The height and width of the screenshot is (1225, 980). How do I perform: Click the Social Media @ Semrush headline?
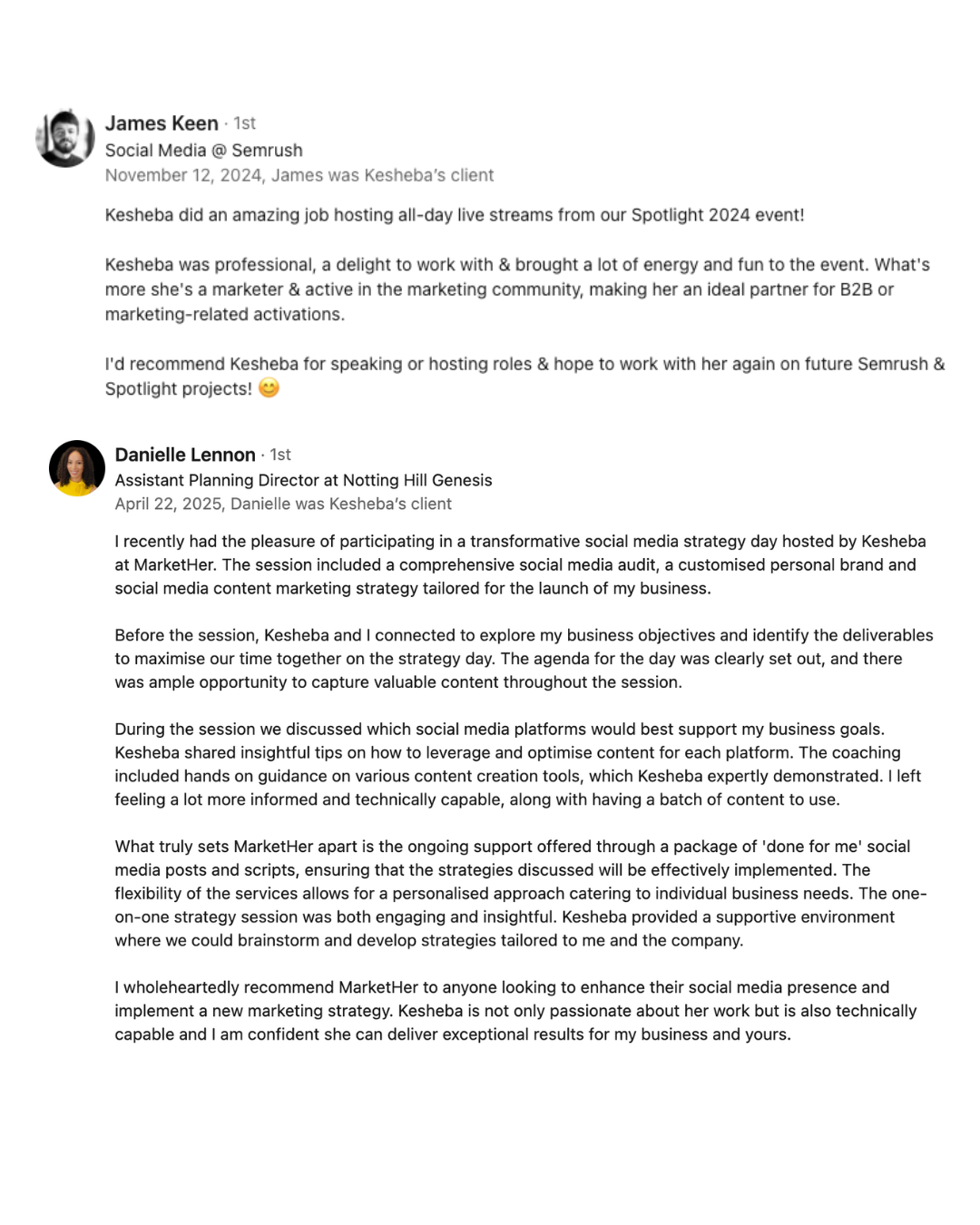pyautogui.click(x=204, y=151)
